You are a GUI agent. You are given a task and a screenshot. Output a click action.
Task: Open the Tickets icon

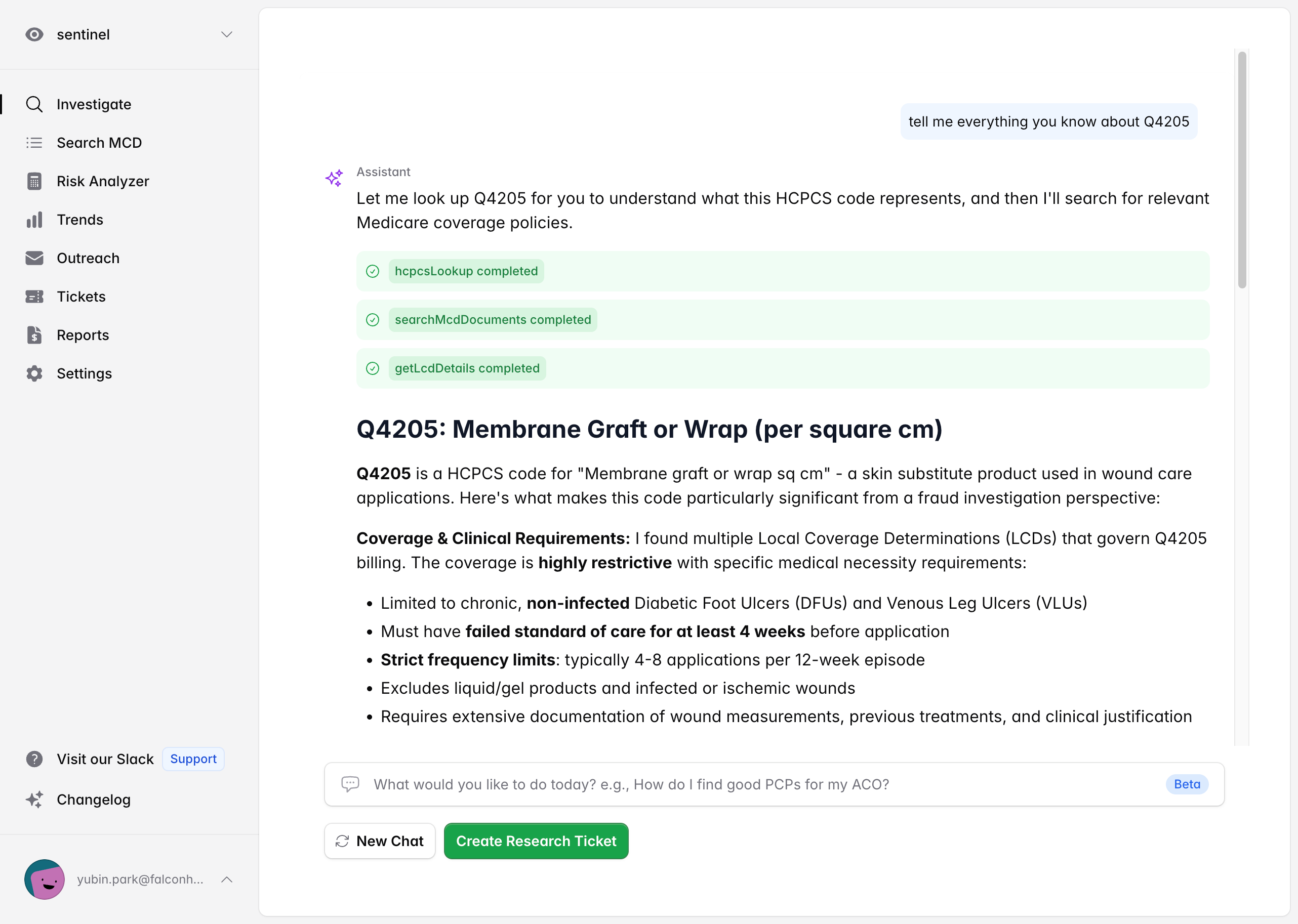[34, 297]
